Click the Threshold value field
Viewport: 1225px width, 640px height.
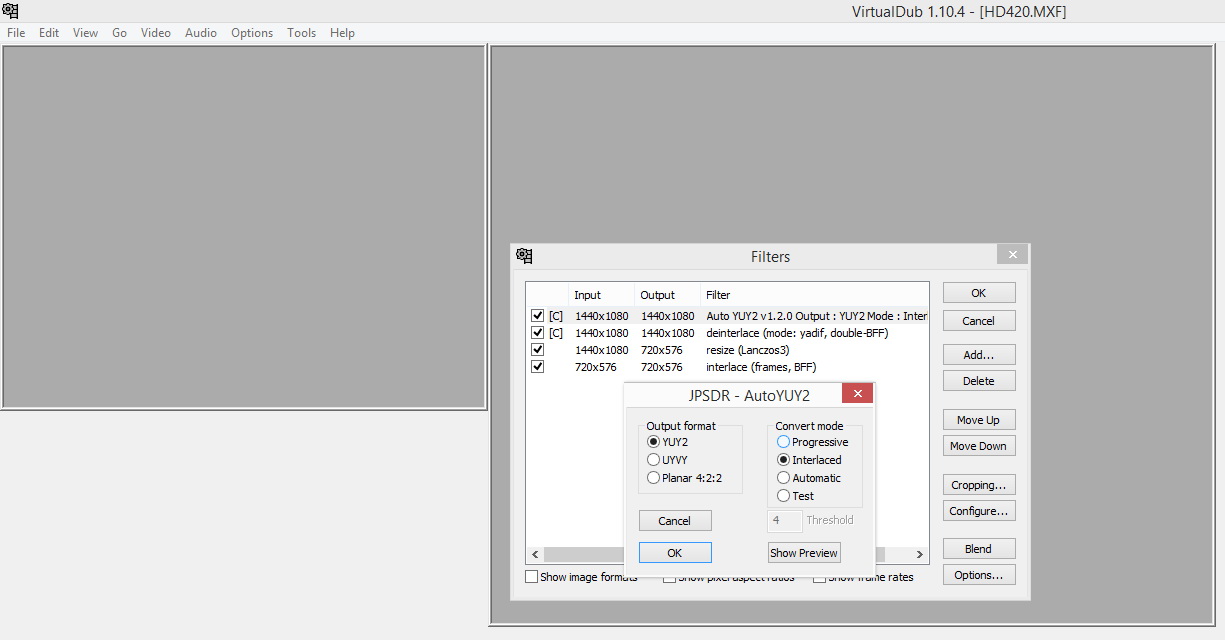tap(785, 521)
